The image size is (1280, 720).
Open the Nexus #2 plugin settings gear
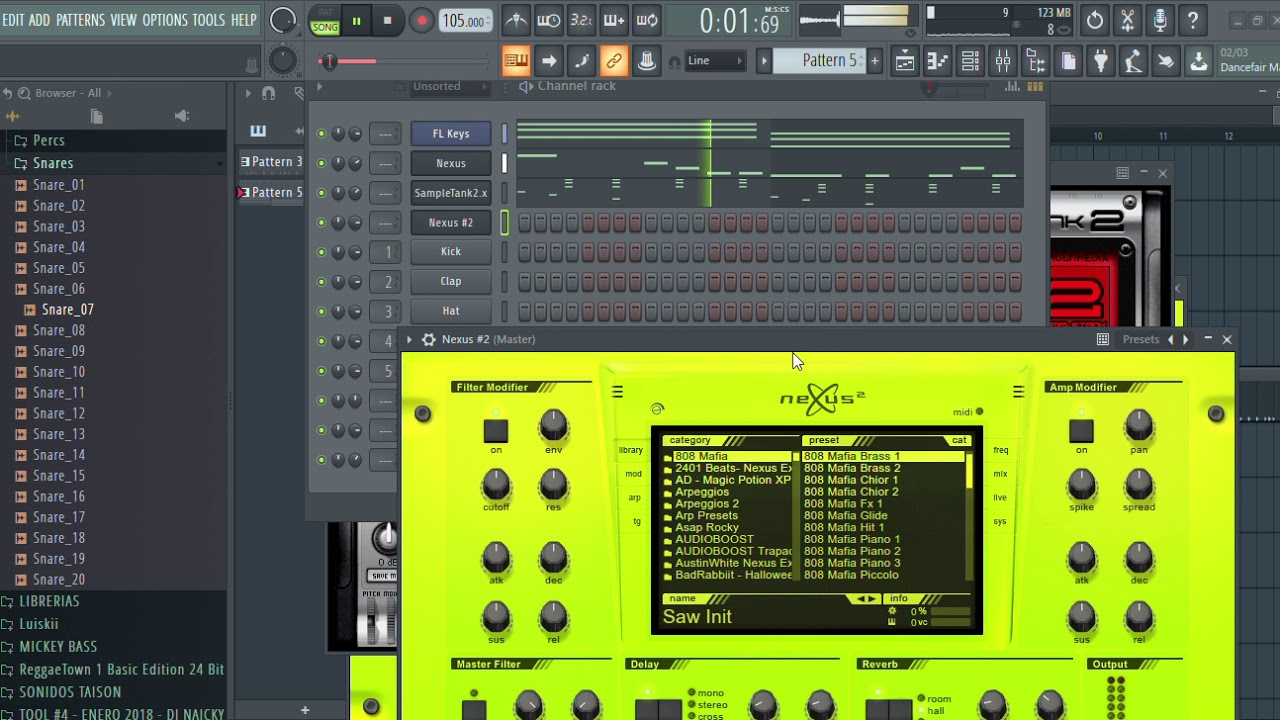[429, 340]
